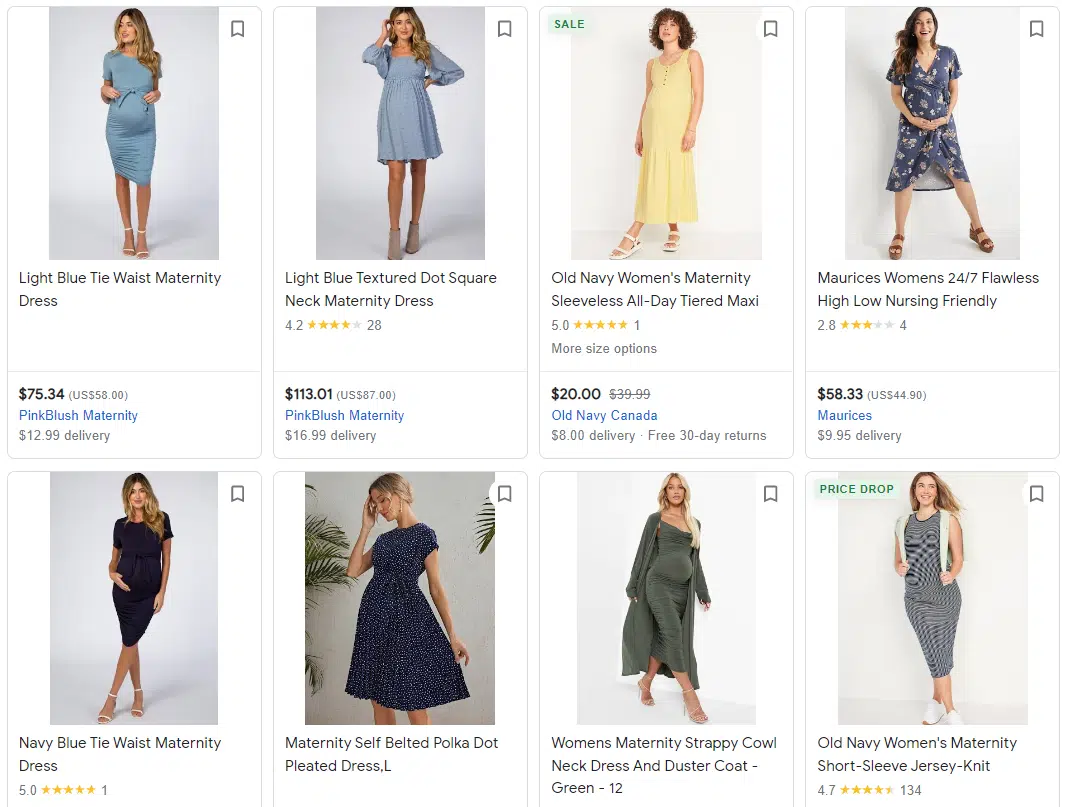View the Light Blue Textured Dot dress image
Viewport: 1066px width, 807px height.
pos(400,133)
